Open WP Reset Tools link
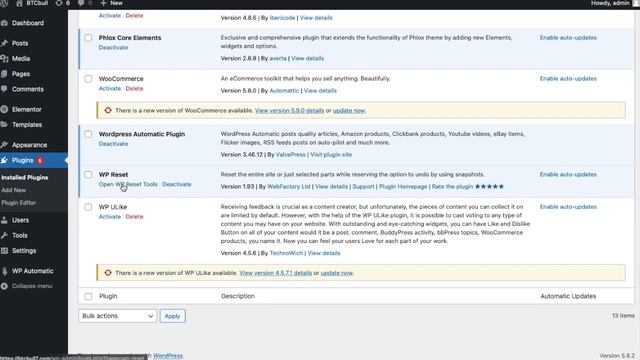This screenshot has width=640, height=360. click(x=128, y=184)
